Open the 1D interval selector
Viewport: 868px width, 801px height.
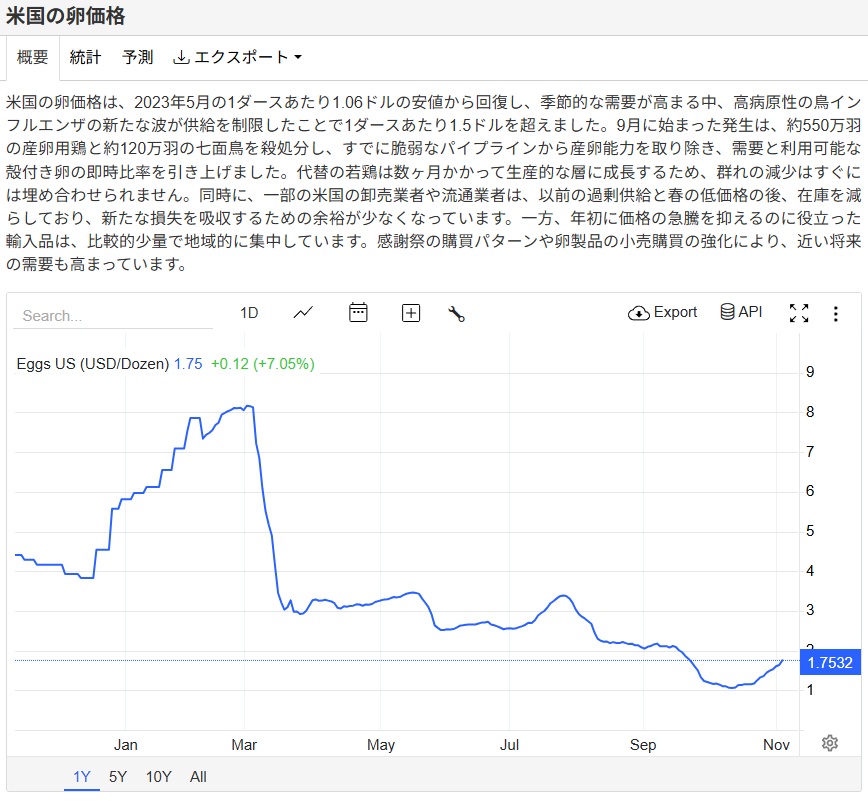pos(249,313)
